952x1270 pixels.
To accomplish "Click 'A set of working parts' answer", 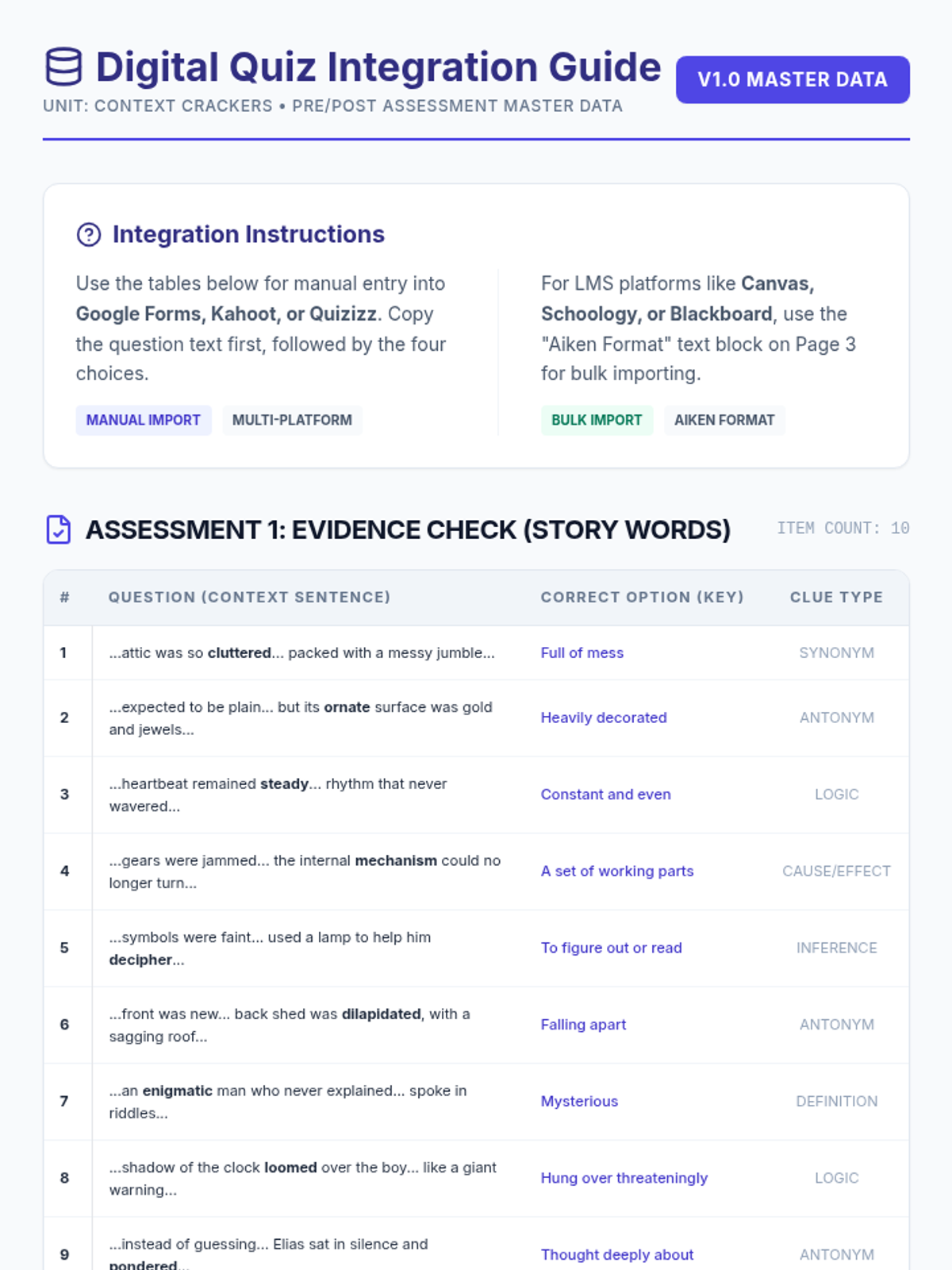I will (616, 871).
